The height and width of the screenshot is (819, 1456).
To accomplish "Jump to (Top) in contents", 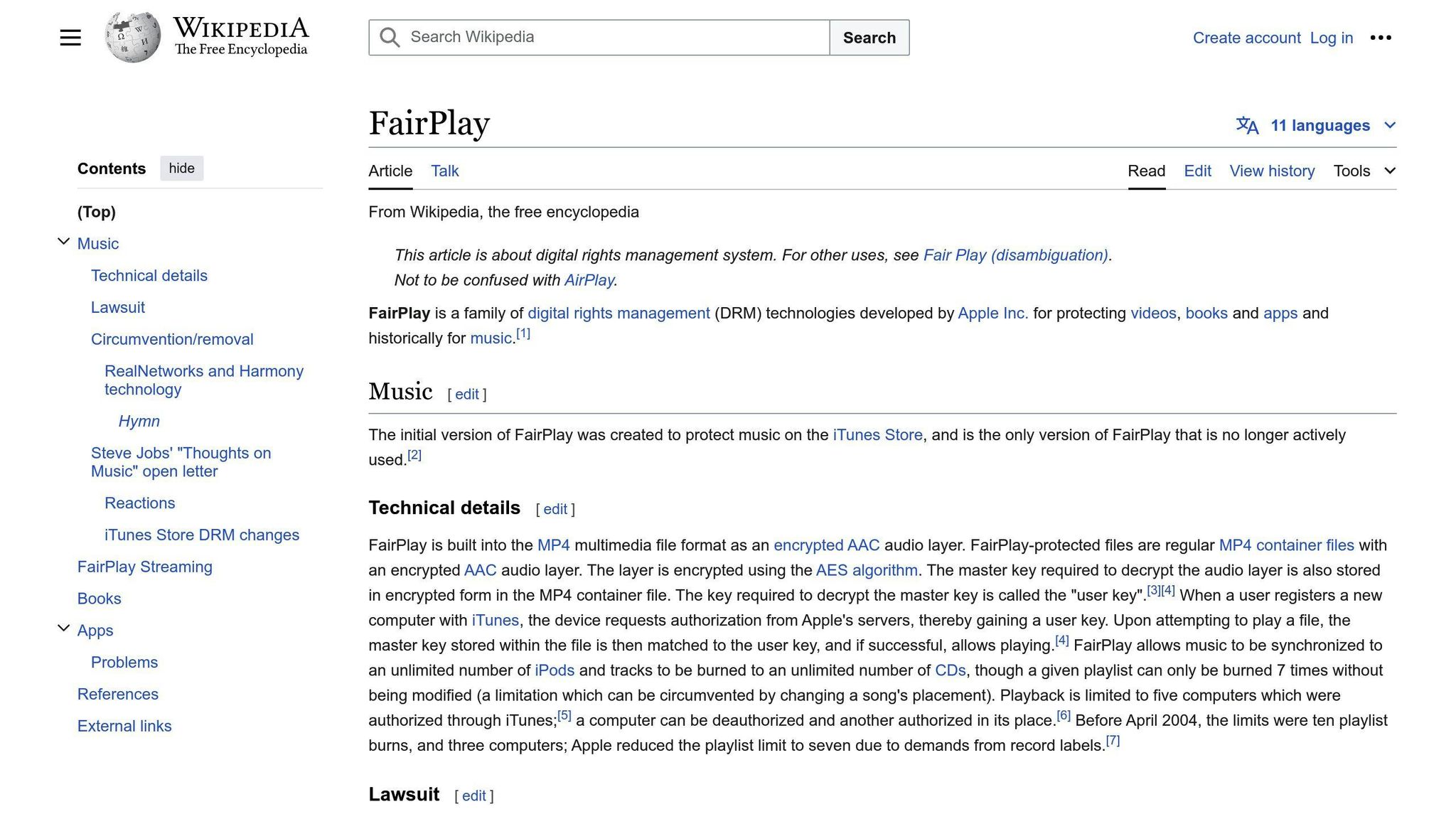I will click(97, 212).
